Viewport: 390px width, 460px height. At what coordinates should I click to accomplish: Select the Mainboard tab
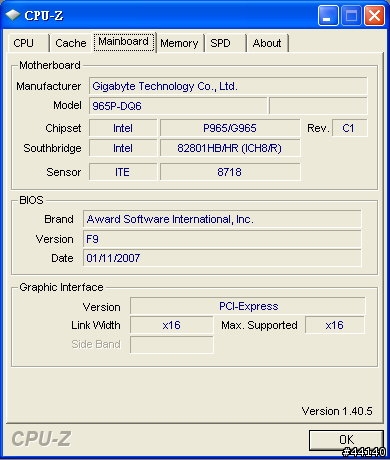124,42
